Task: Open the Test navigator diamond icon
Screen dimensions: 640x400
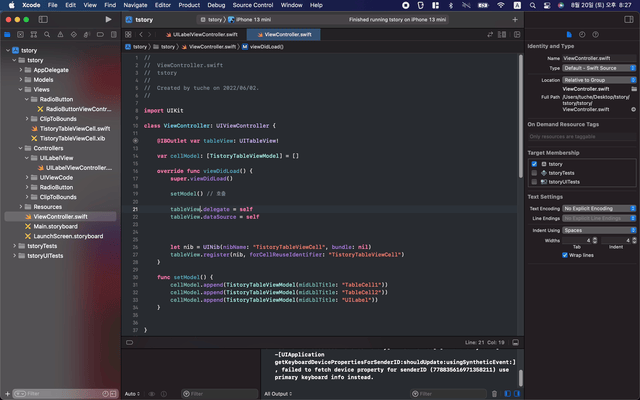Action: point(73,35)
